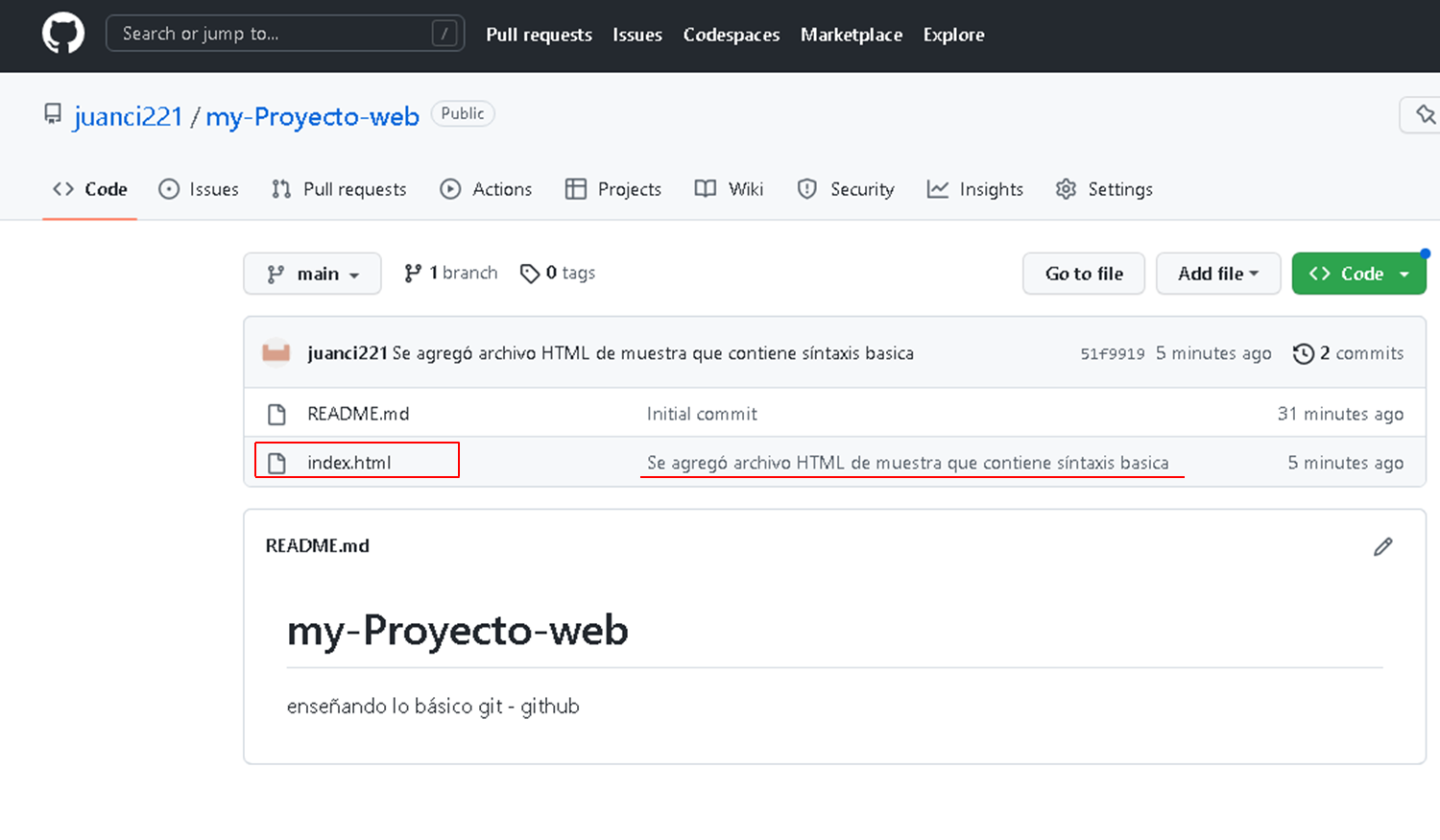Switch to the Code tab
Viewport: 1440px width, 840px height.
pos(90,189)
